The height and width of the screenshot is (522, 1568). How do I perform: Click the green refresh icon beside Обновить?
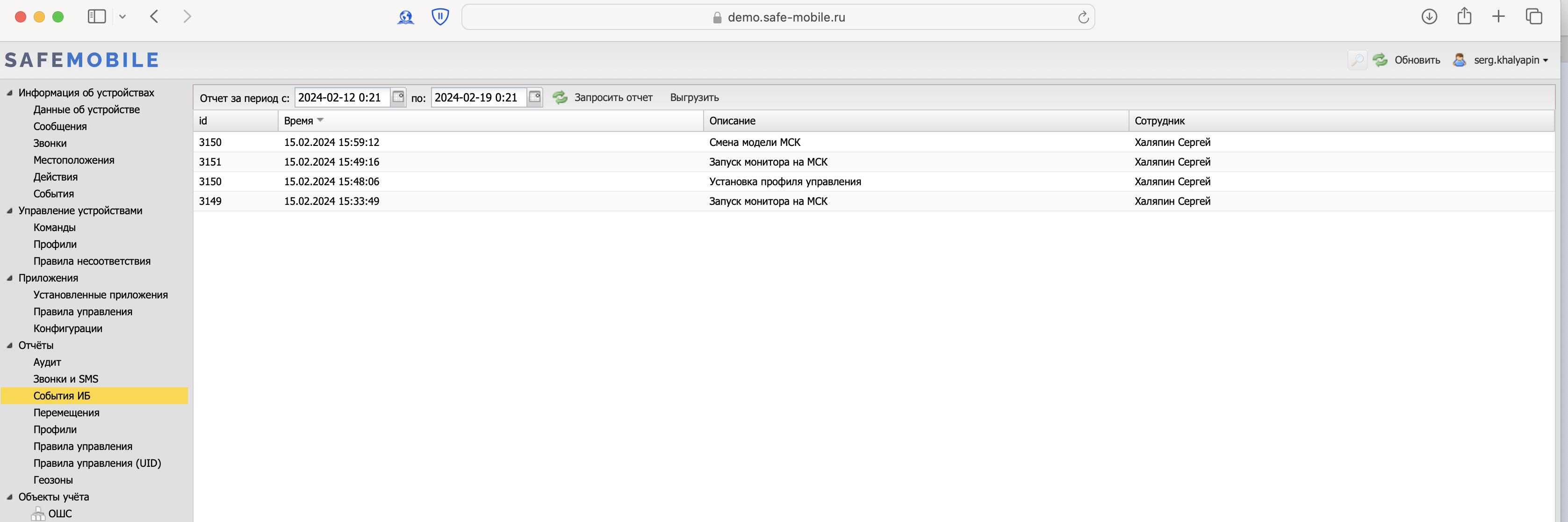pos(1380,60)
